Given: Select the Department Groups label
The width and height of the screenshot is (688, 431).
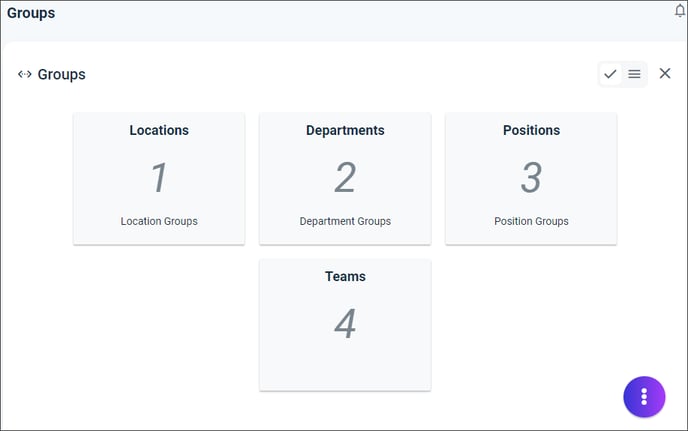Looking at the screenshot, I should (x=345, y=221).
